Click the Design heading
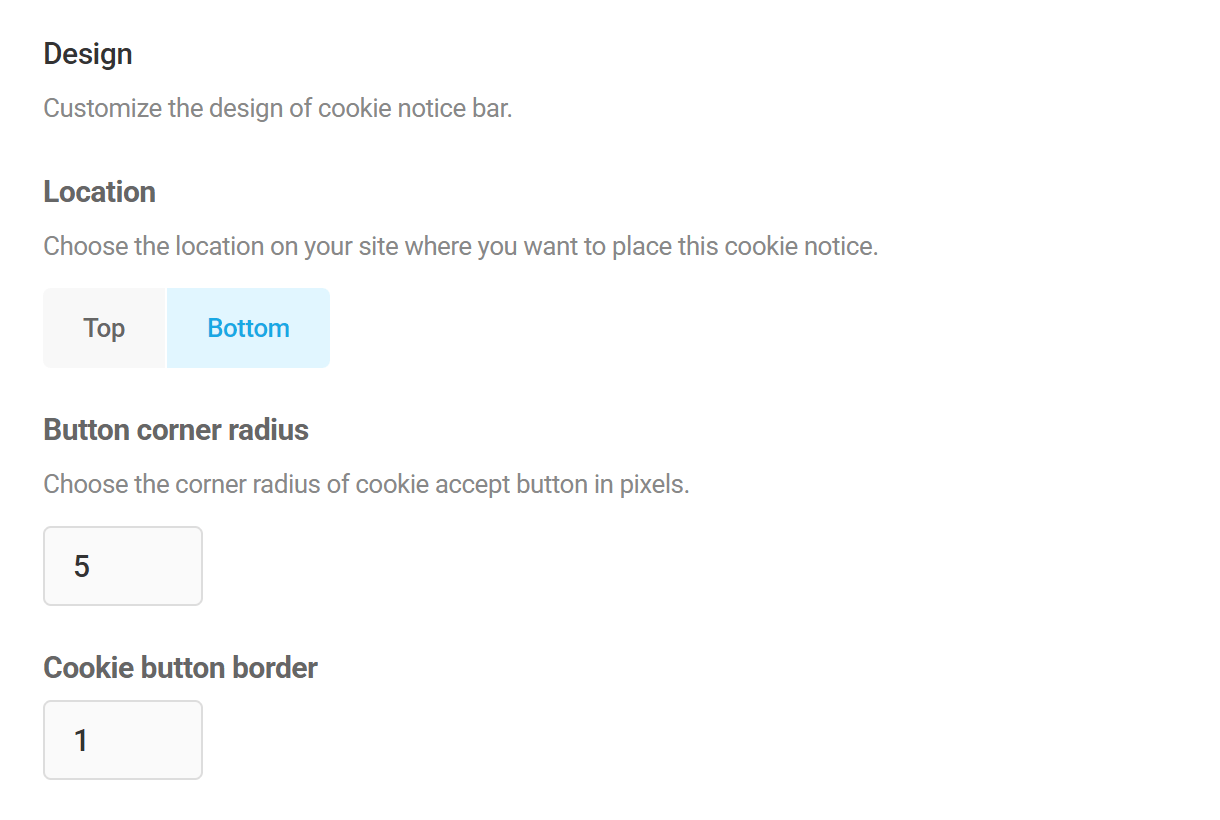The width and height of the screenshot is (1220, 820). (x=87, y=53)
